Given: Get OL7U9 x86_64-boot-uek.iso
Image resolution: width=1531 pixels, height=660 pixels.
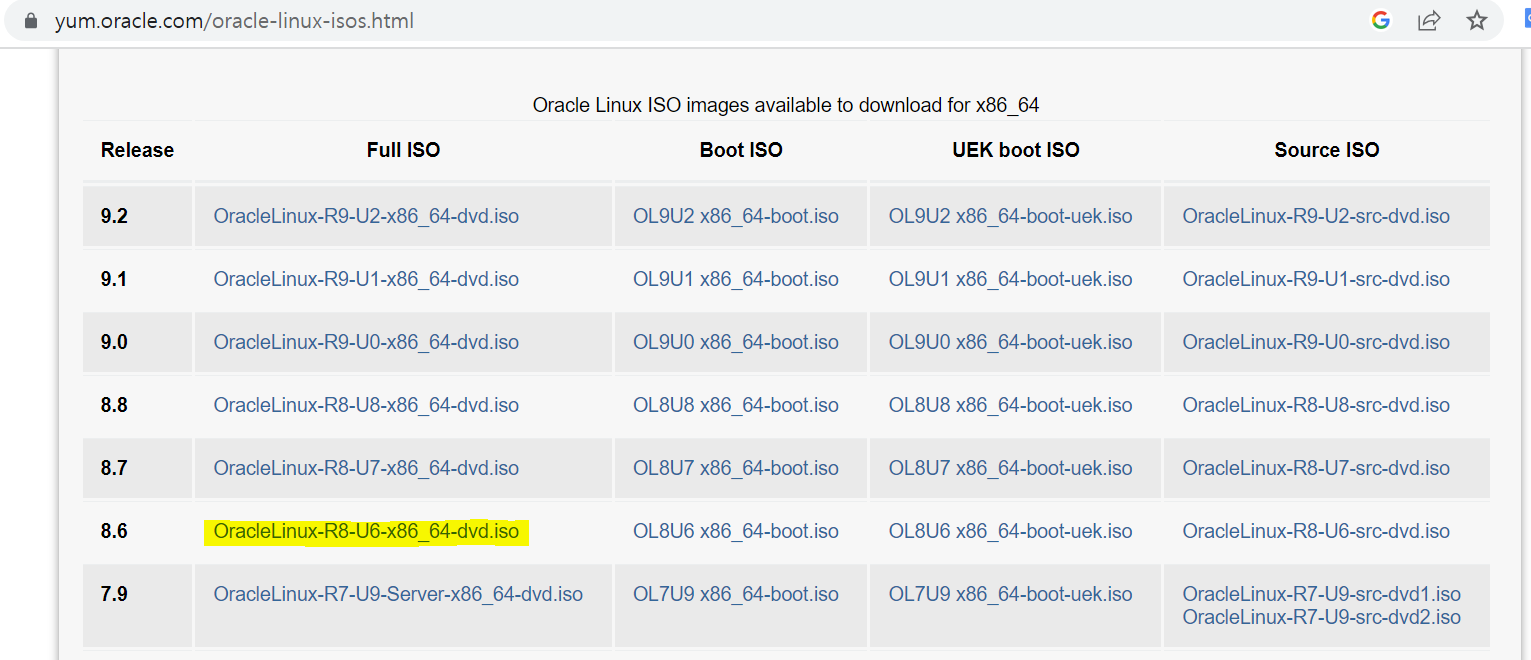Looking at the screenshot, I should pyautogui.click(x=1011, y=594).
